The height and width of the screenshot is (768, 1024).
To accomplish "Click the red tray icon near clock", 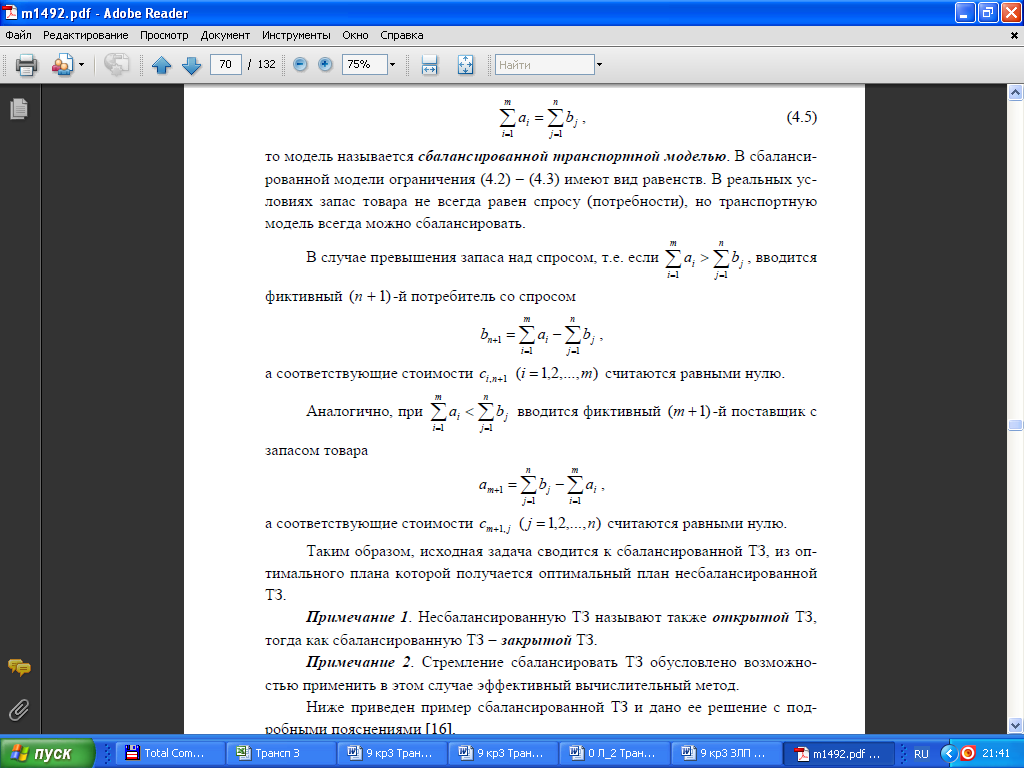I will coord(967,753).
